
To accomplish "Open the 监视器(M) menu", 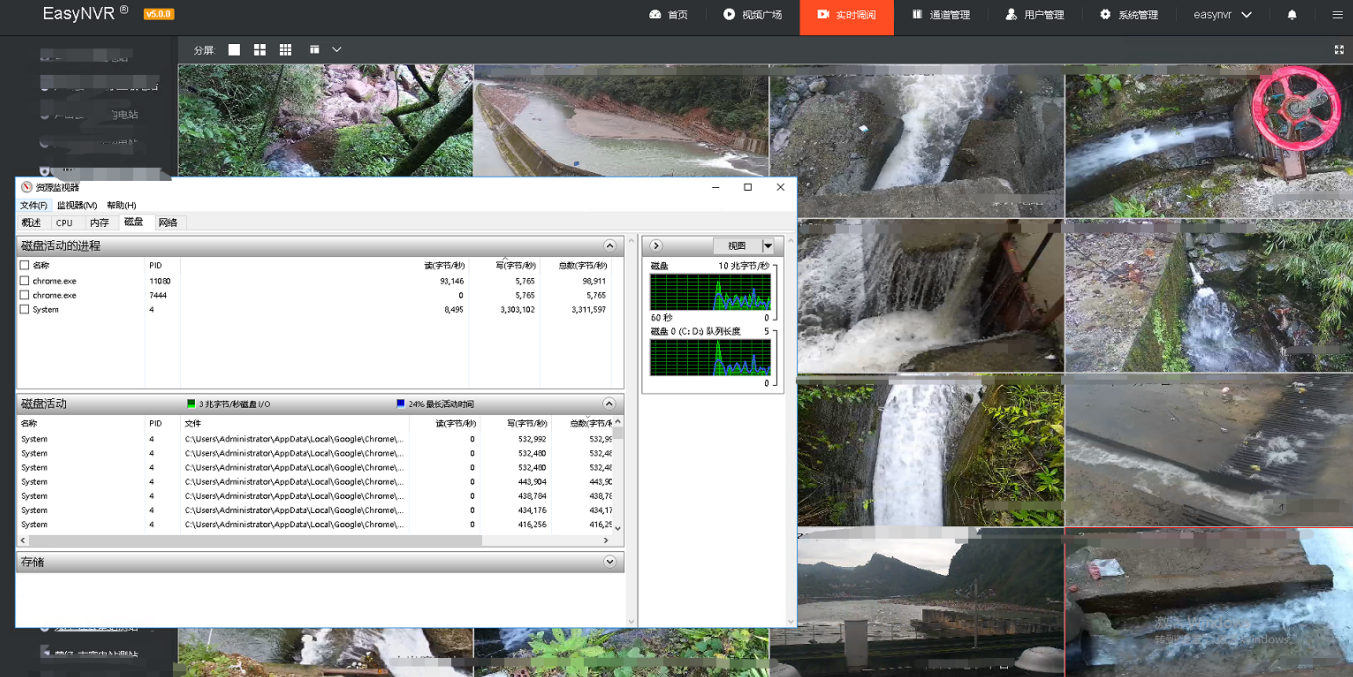I will click(77, 205).
